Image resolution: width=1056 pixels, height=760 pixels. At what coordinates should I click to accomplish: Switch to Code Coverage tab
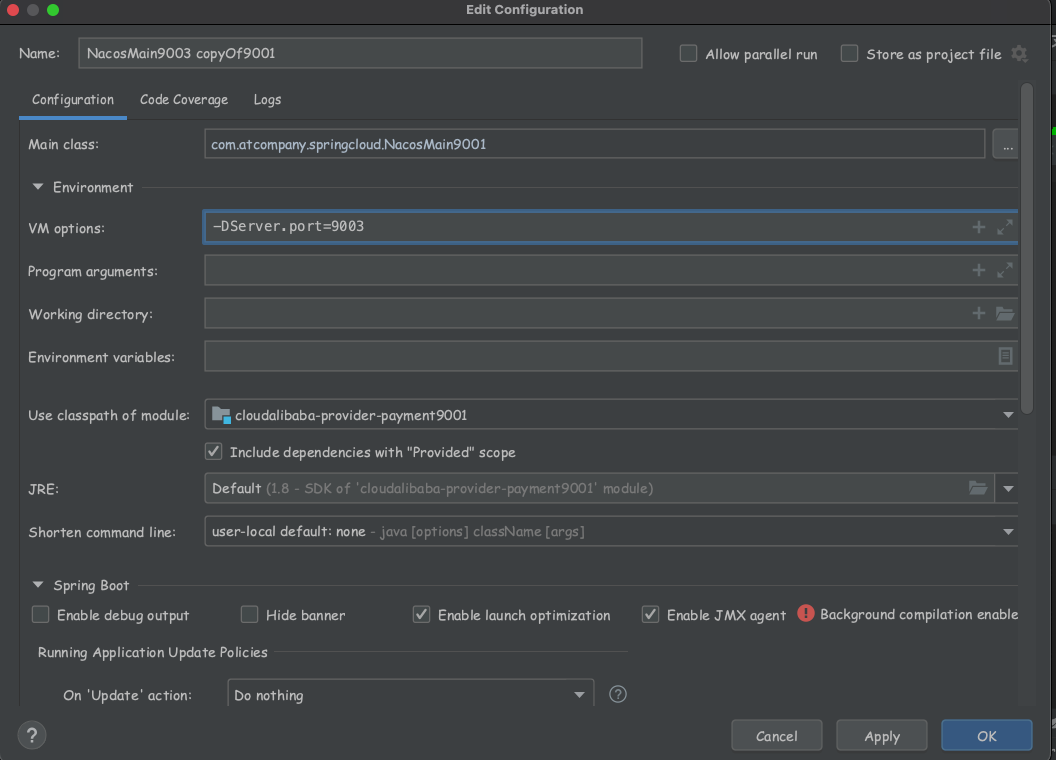point(184,100)
